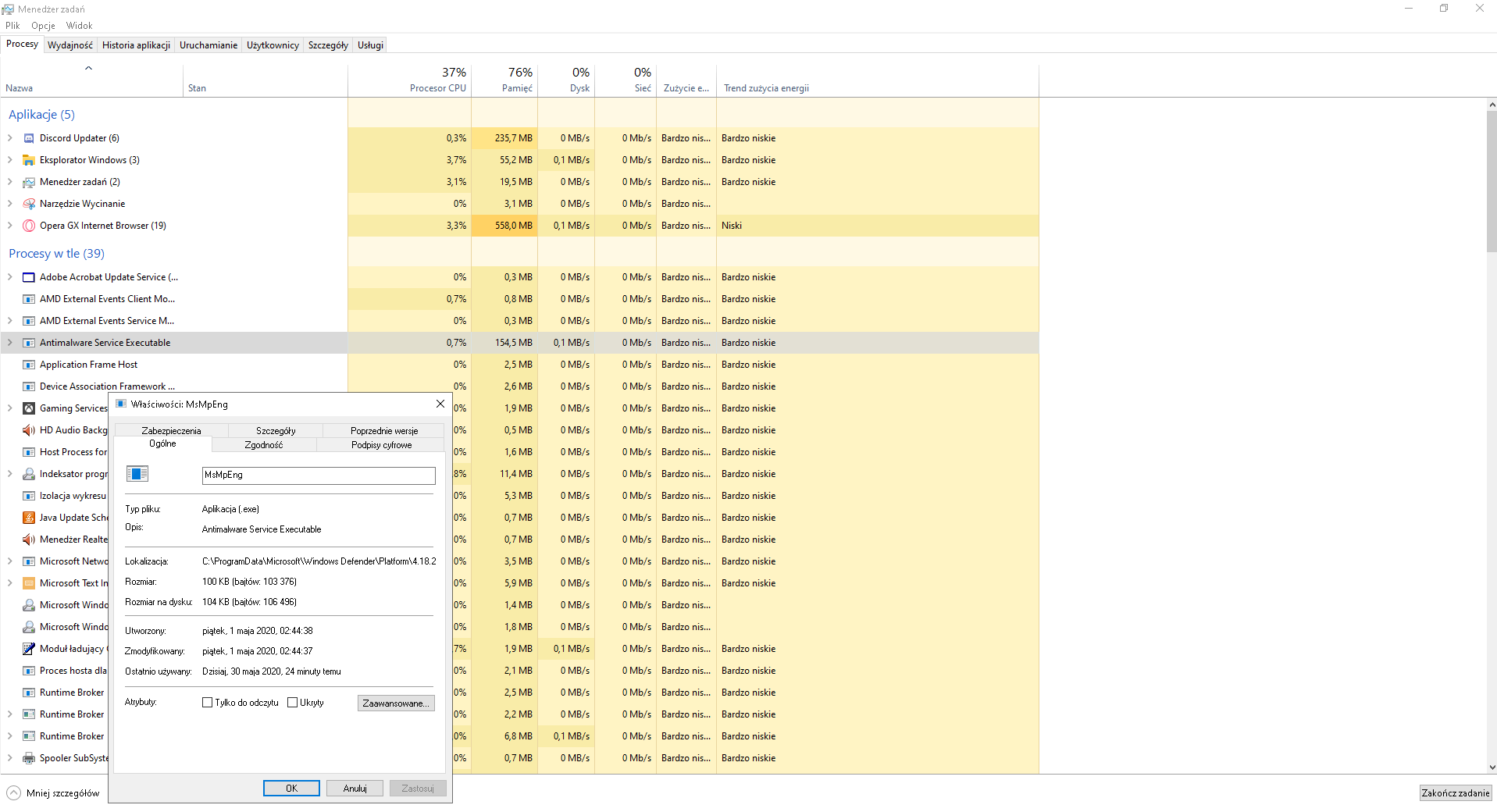Click the Indeksator program icon
Viewport: 1497px width, 812px height.
pos(29,474)
